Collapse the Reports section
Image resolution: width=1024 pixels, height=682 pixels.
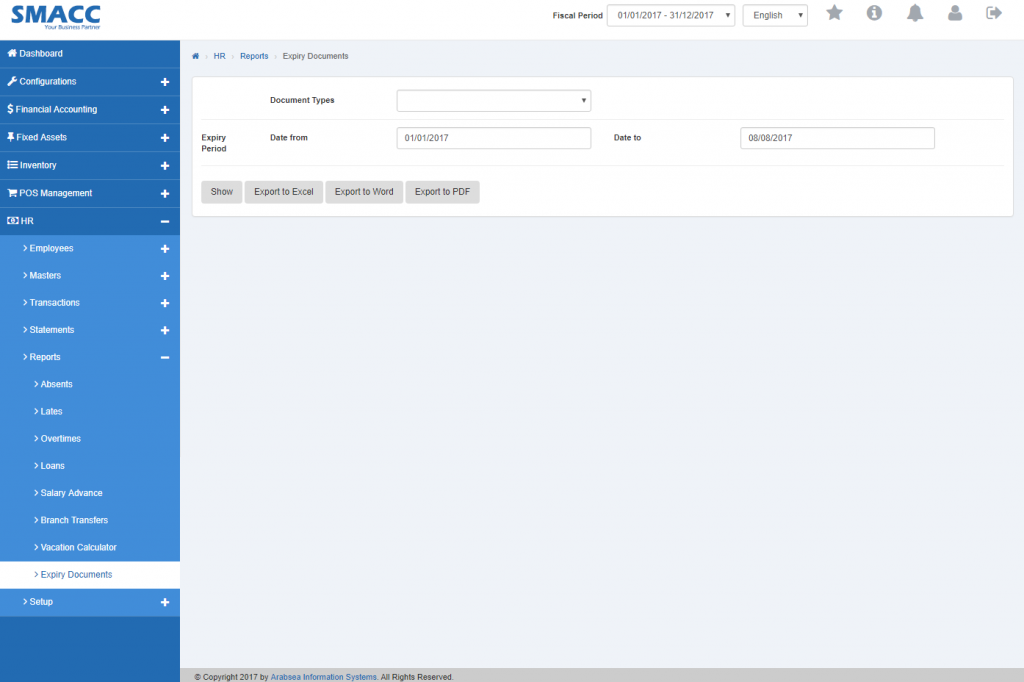tap(165, 357)
